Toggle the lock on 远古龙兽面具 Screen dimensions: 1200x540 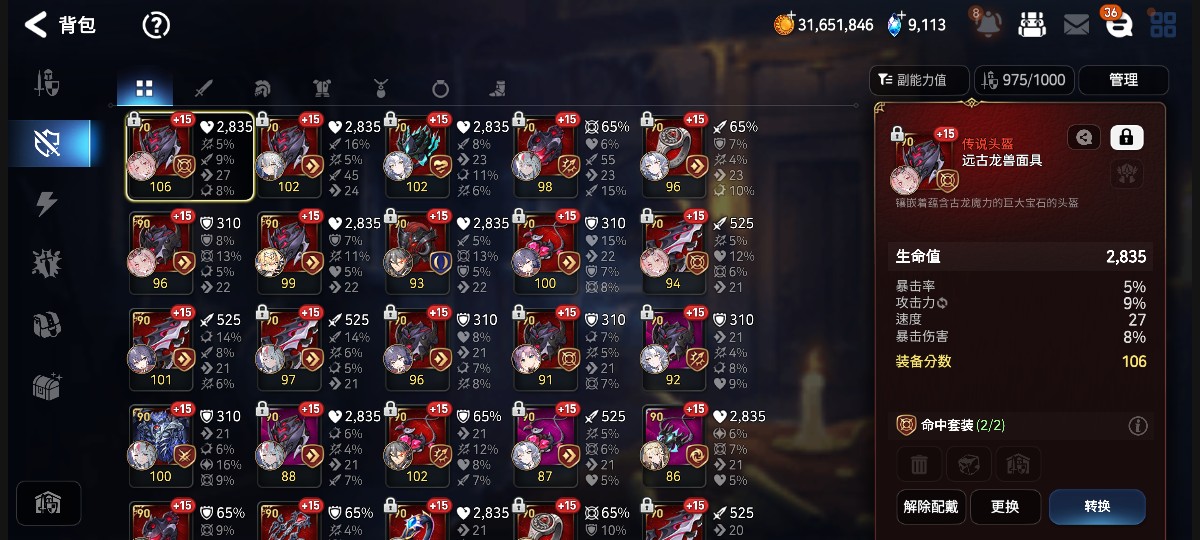(1127, 137)
